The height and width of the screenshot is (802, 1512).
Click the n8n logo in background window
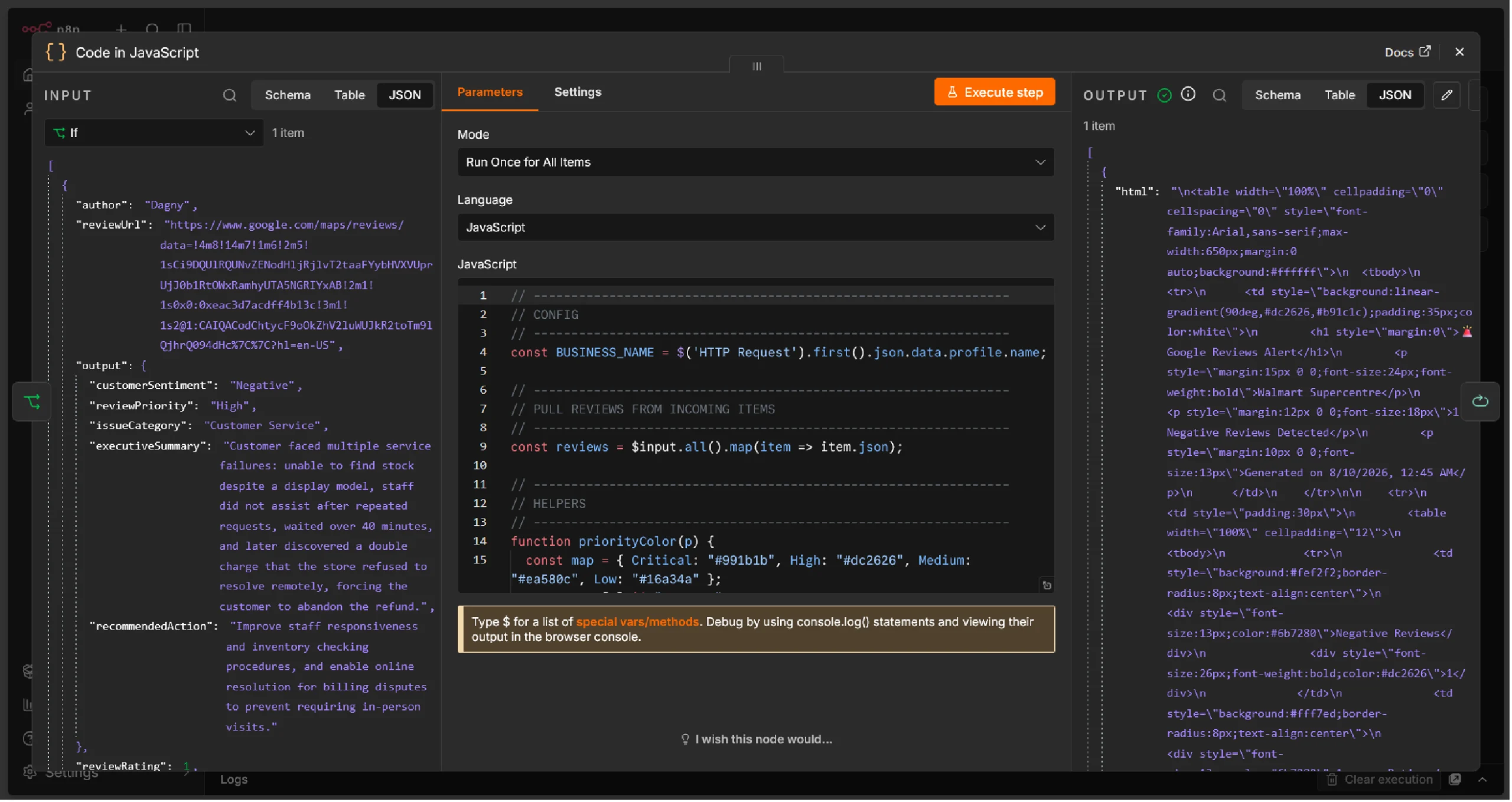[x=51, y=28]
